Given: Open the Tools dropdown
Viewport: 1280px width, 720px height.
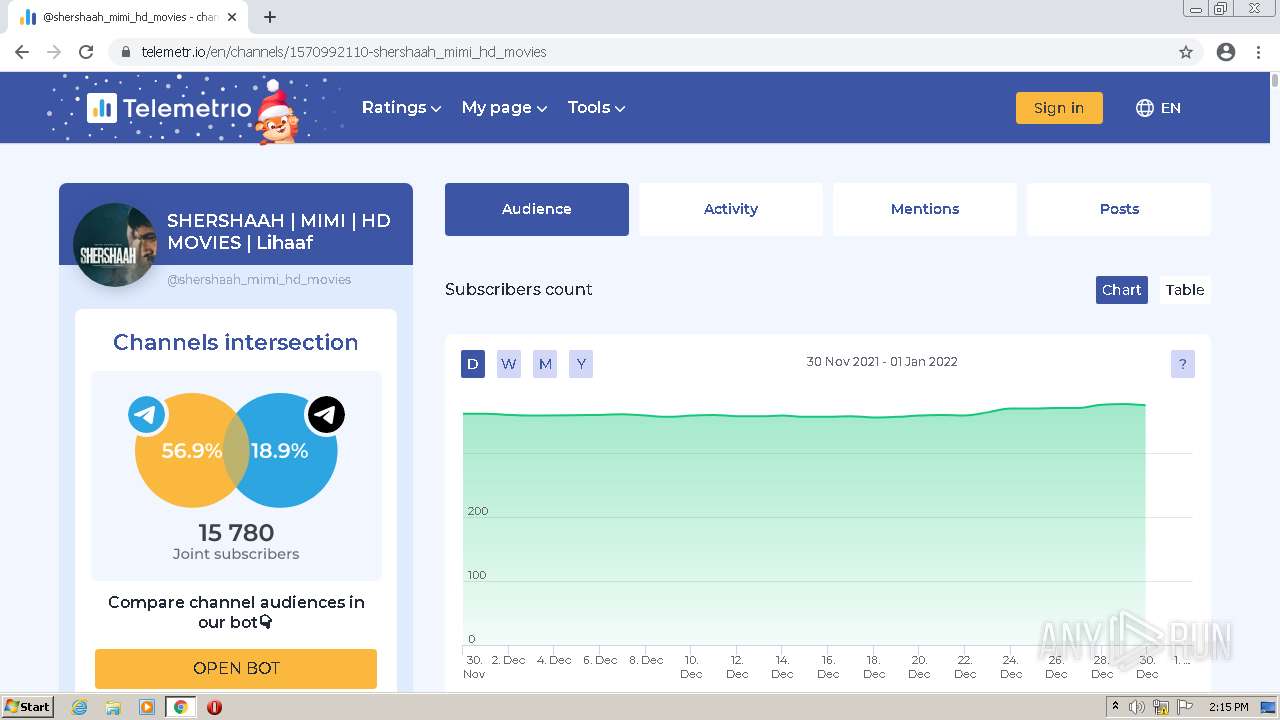Looking at the screenshot, I should click(596, 108).
